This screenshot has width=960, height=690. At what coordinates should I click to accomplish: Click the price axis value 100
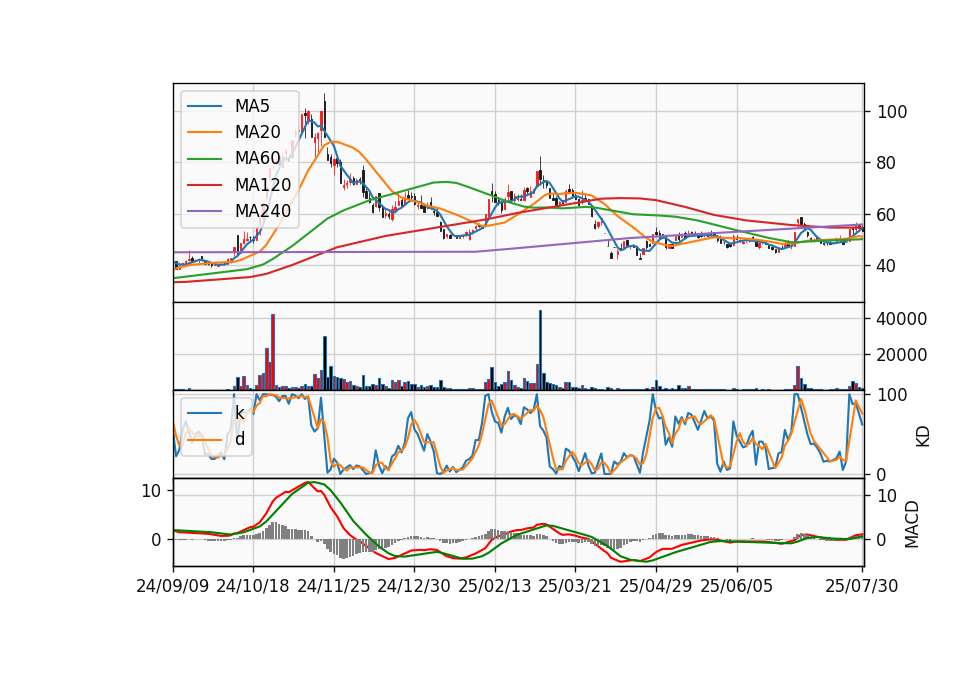[x=892, y=112]
